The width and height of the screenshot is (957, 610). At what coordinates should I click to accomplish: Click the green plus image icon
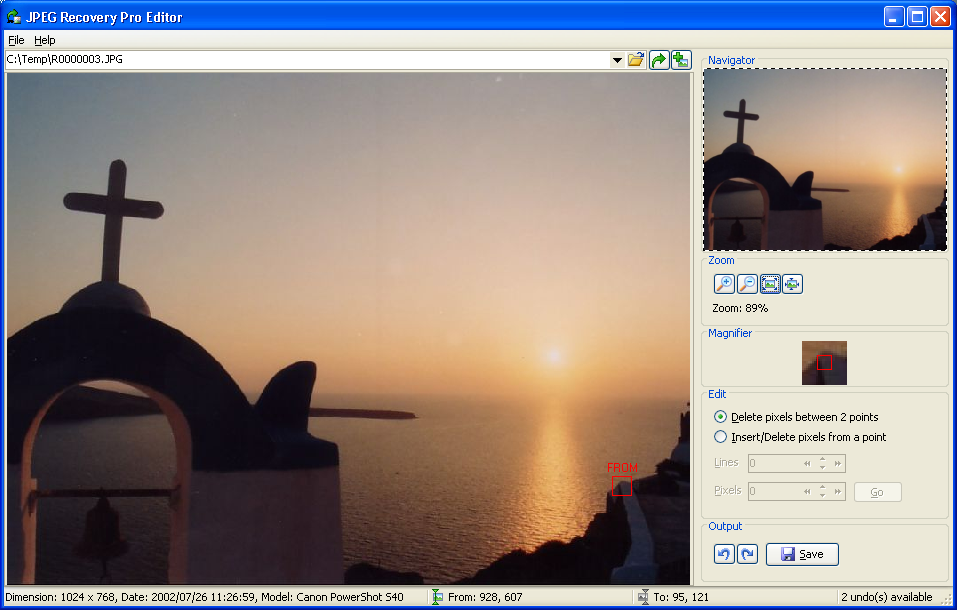pyautogui.click(x=681, y=60)
